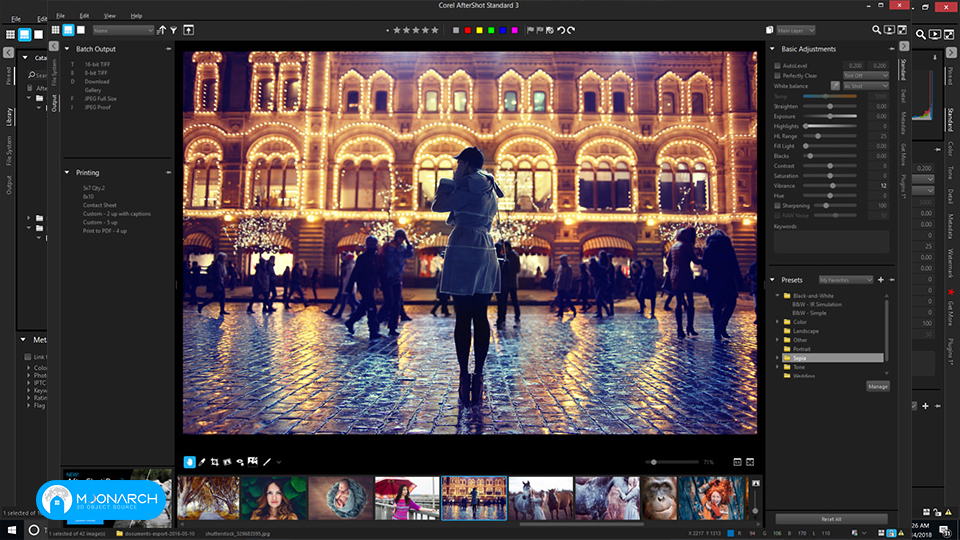Zoom image to 1:1 view

click(x=737, y=462)
